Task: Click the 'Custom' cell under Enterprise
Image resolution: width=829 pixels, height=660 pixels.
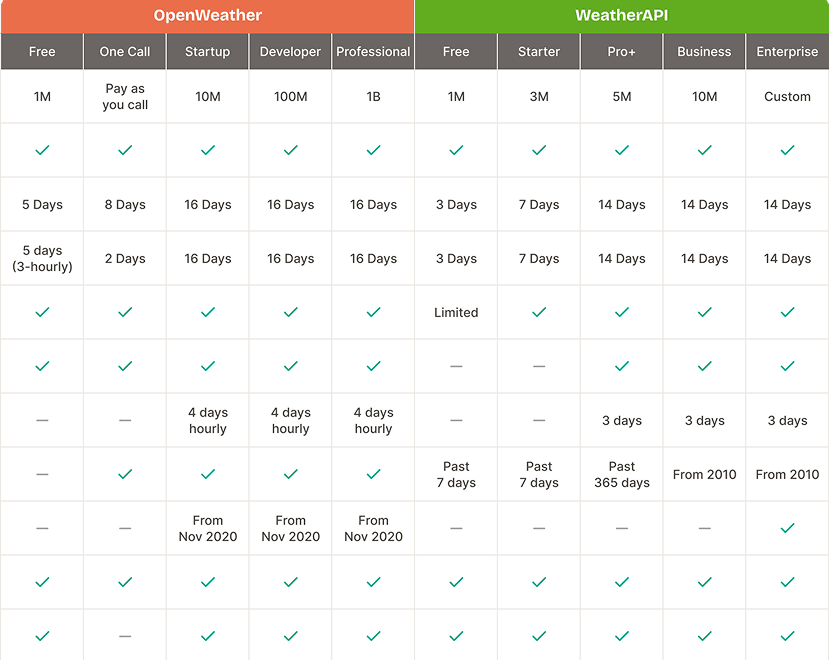Action: click(x=787, y=97)
